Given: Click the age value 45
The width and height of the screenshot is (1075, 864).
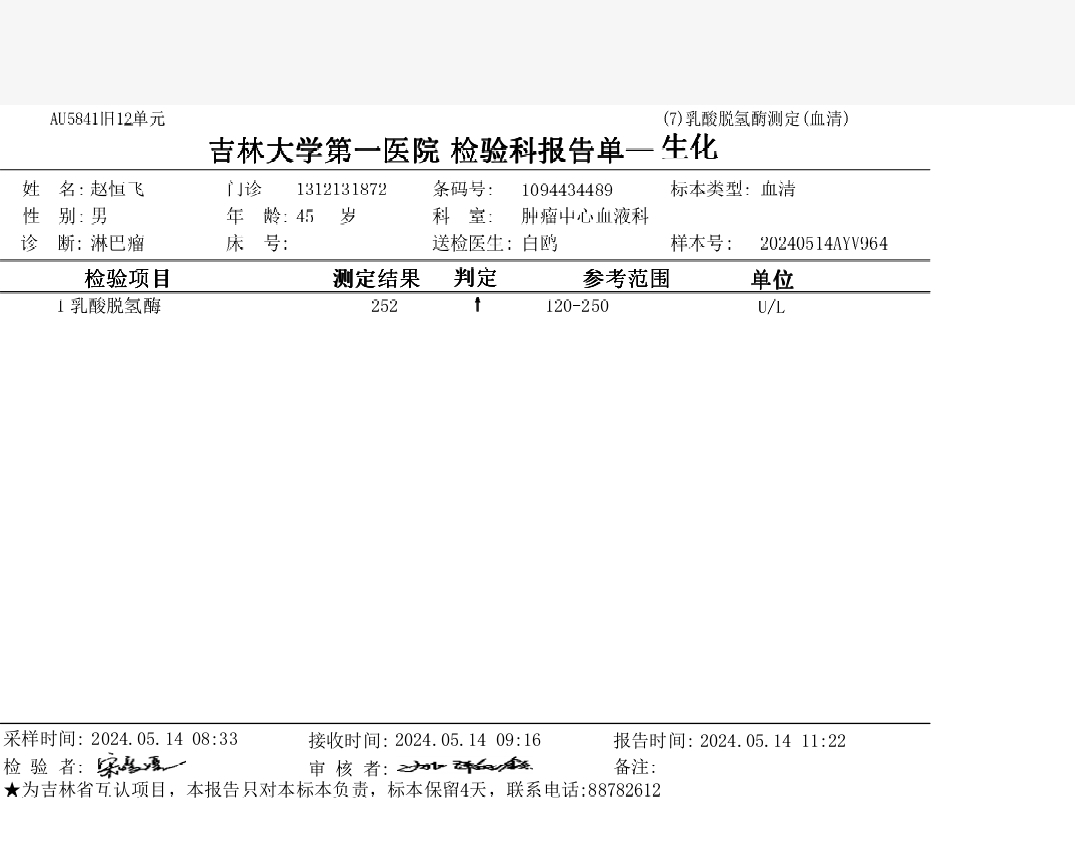Looking at the screenshot, I should [x=305, y=217].
